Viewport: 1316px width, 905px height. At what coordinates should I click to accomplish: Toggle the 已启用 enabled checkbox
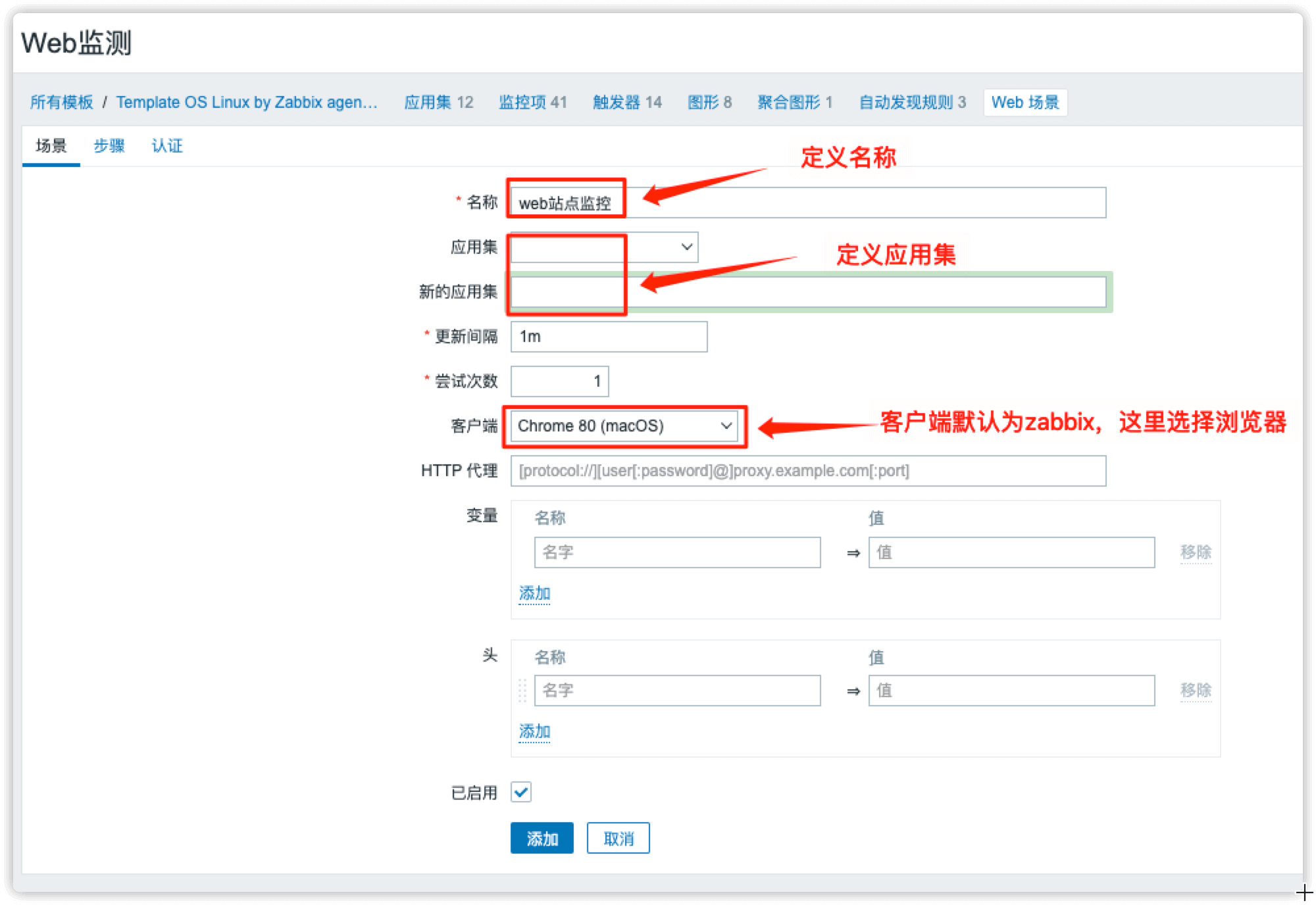point(521,792)
